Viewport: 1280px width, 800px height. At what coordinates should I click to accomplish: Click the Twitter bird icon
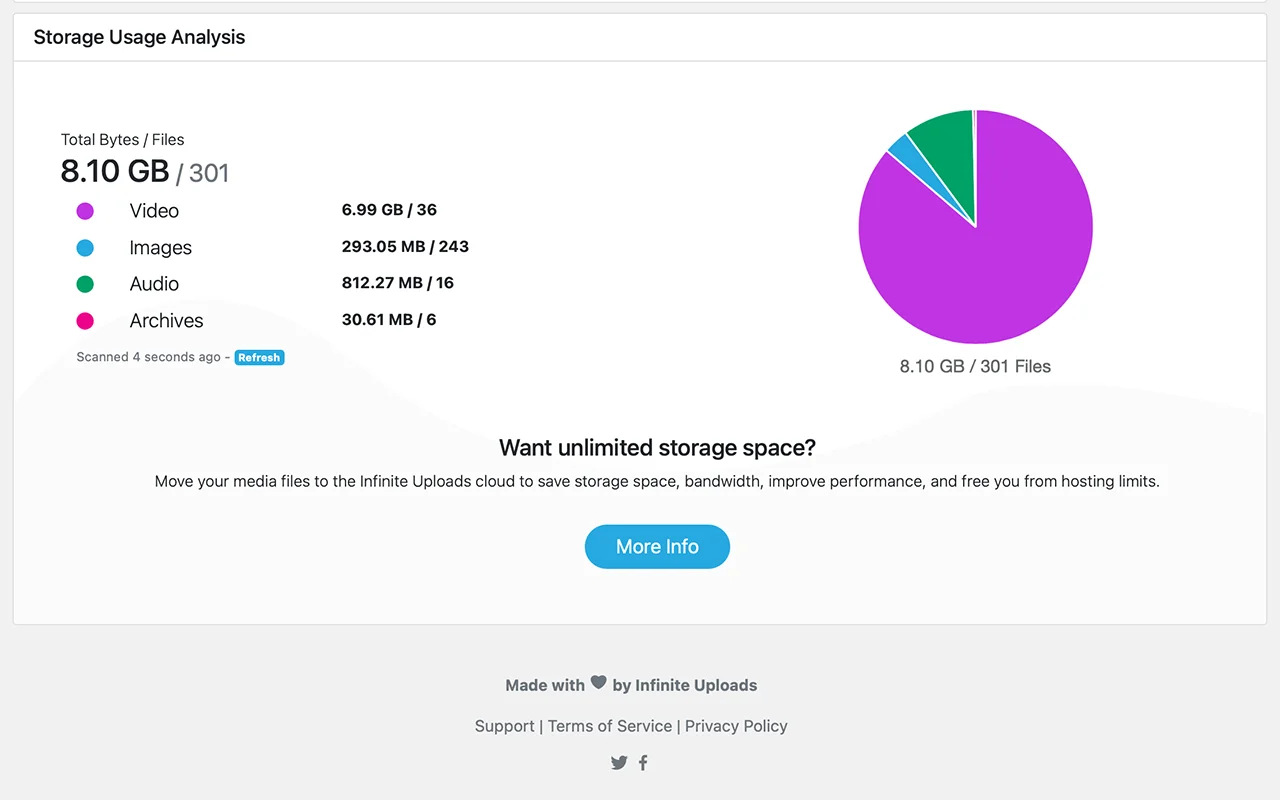(619, 763)
